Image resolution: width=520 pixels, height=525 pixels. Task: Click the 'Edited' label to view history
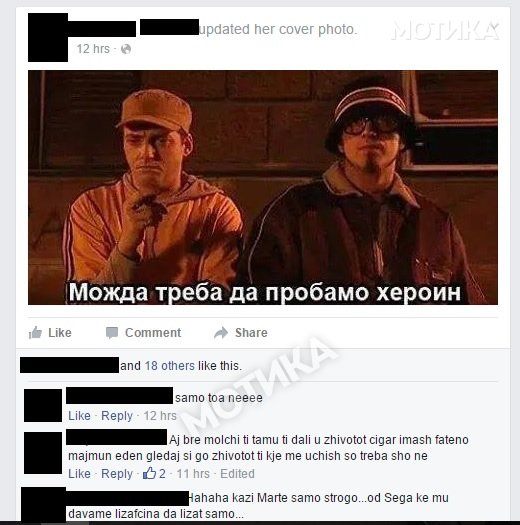point(237,474)
